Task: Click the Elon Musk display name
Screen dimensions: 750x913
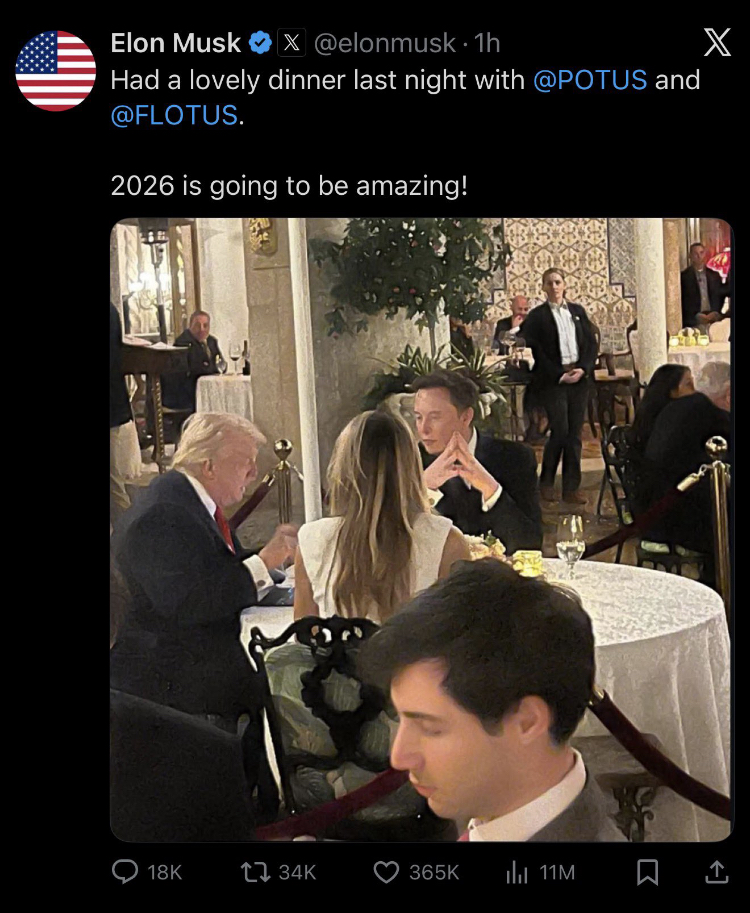Action: point(175,43)
